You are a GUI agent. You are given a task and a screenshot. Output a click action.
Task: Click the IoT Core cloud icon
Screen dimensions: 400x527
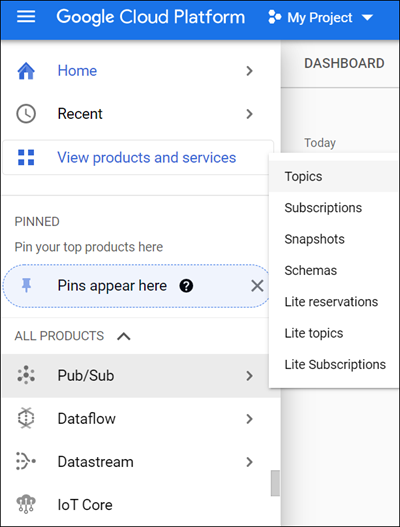26,504
